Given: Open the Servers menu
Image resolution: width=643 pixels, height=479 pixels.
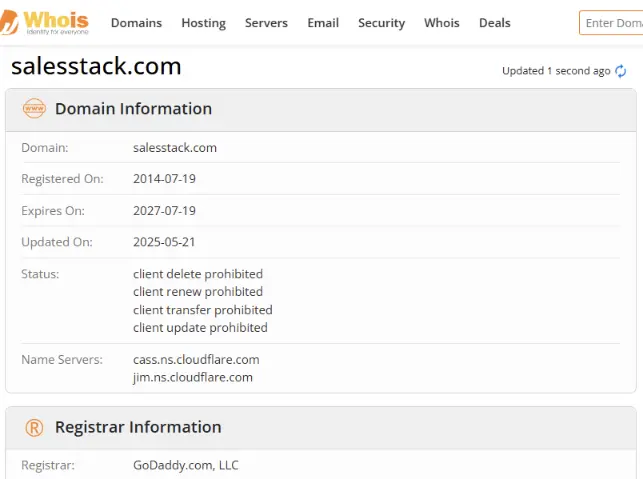Looking at the screenshot, I should (267, 23).
